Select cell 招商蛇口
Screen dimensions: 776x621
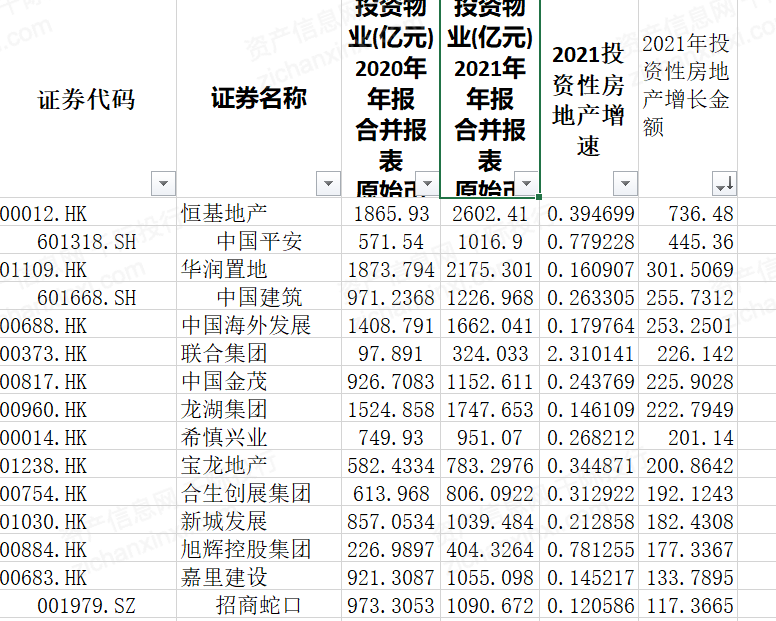pyautogui.click(x=259, y=605)
